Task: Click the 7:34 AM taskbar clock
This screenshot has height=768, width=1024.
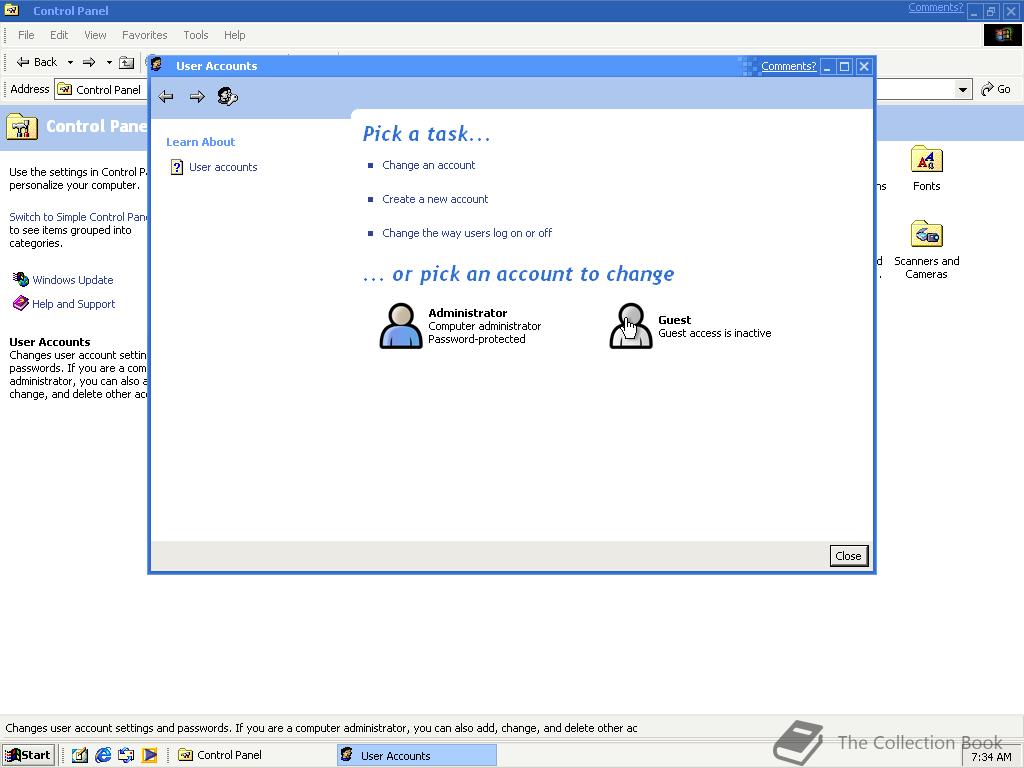Action: click(x=991, y=757)
